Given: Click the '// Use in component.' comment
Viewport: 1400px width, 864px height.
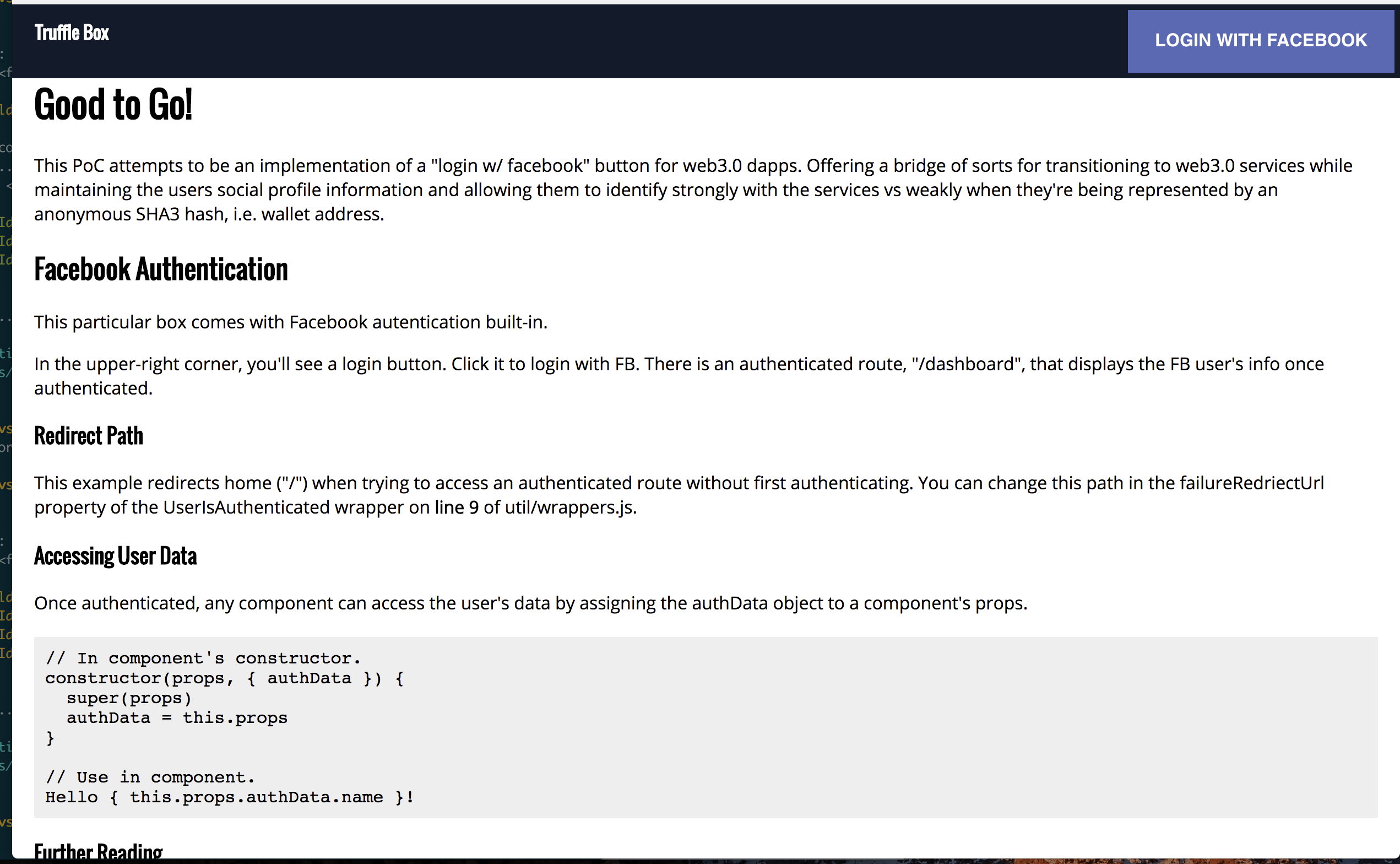Looking at the screenshot, I should [x=150, y=777].
